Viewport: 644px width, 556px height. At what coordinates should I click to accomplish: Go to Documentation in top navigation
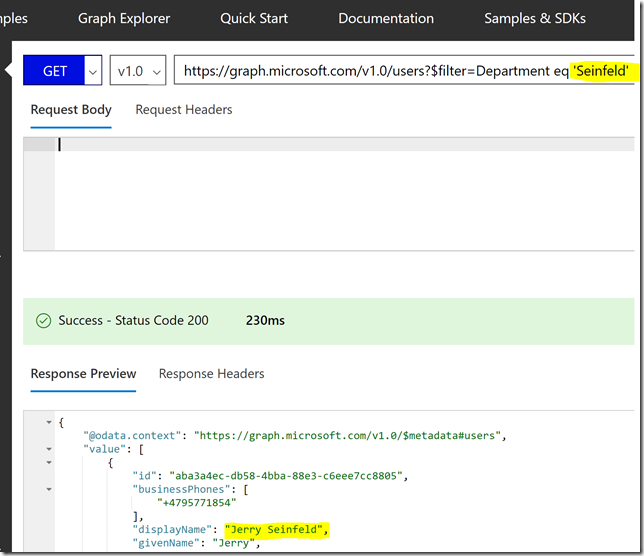pos(386,18)
